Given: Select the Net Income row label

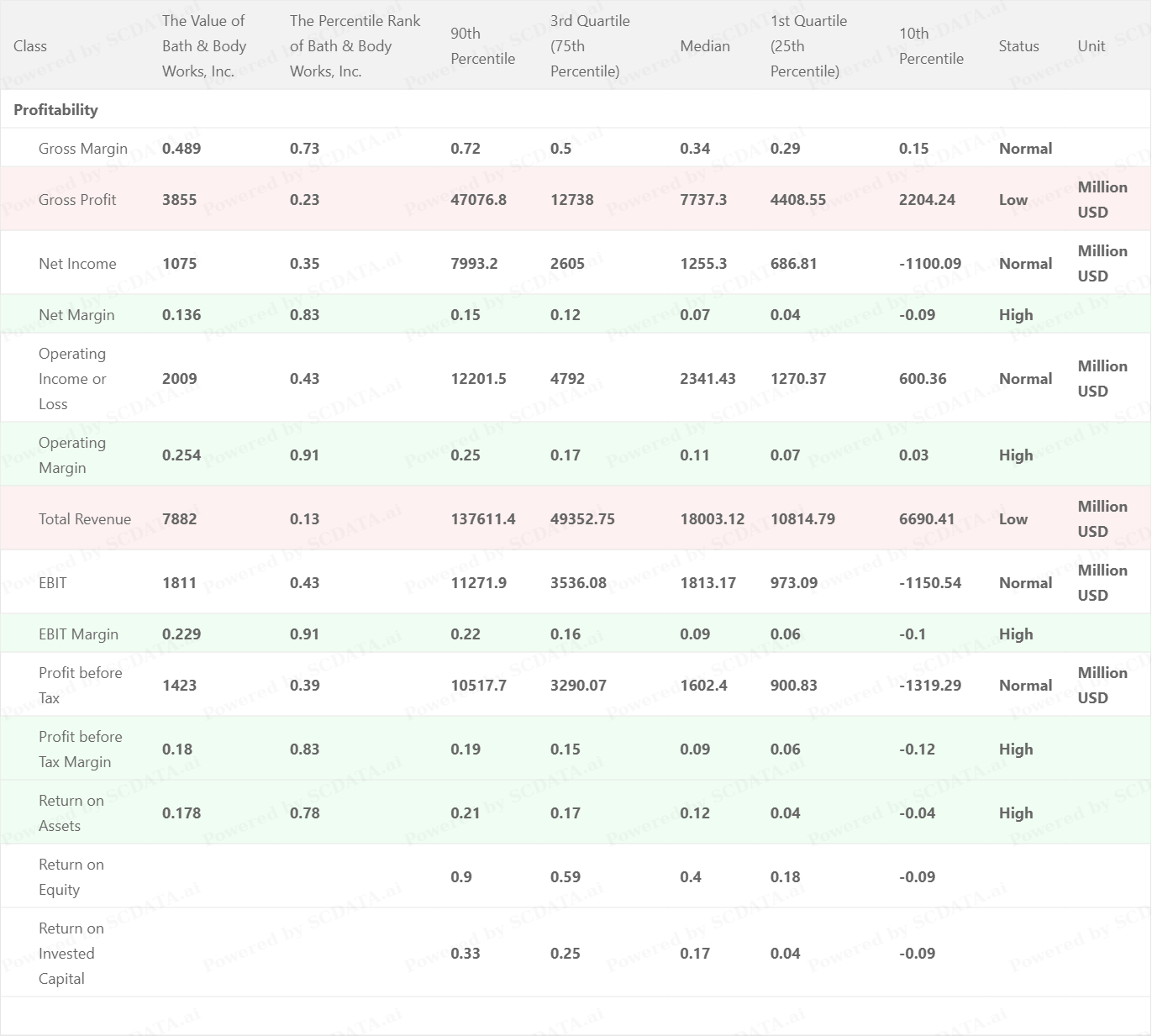Looking at the screenshot, I should point(77,264).
